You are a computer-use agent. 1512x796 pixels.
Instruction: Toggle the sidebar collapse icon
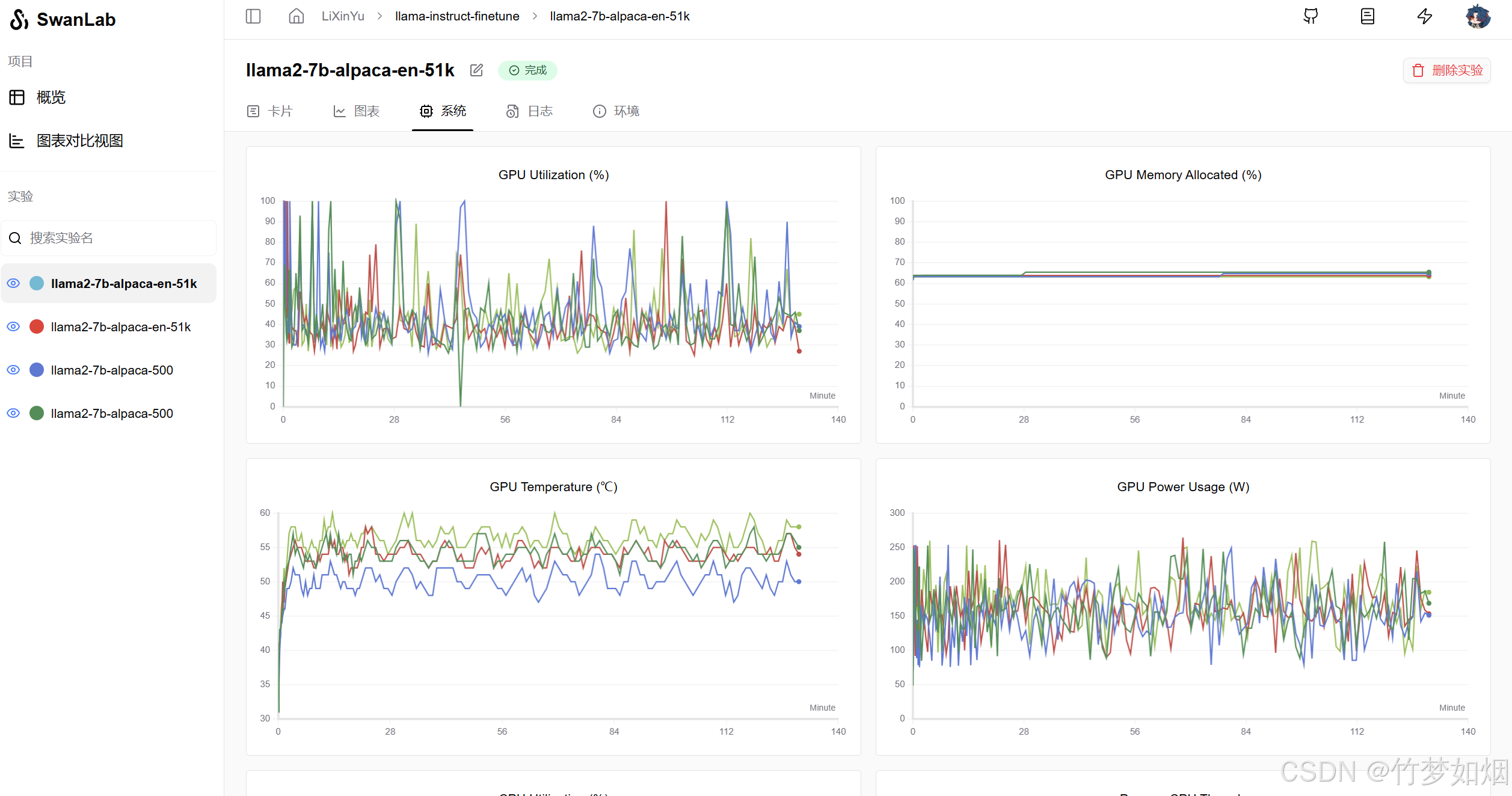[x=253, y=16]
